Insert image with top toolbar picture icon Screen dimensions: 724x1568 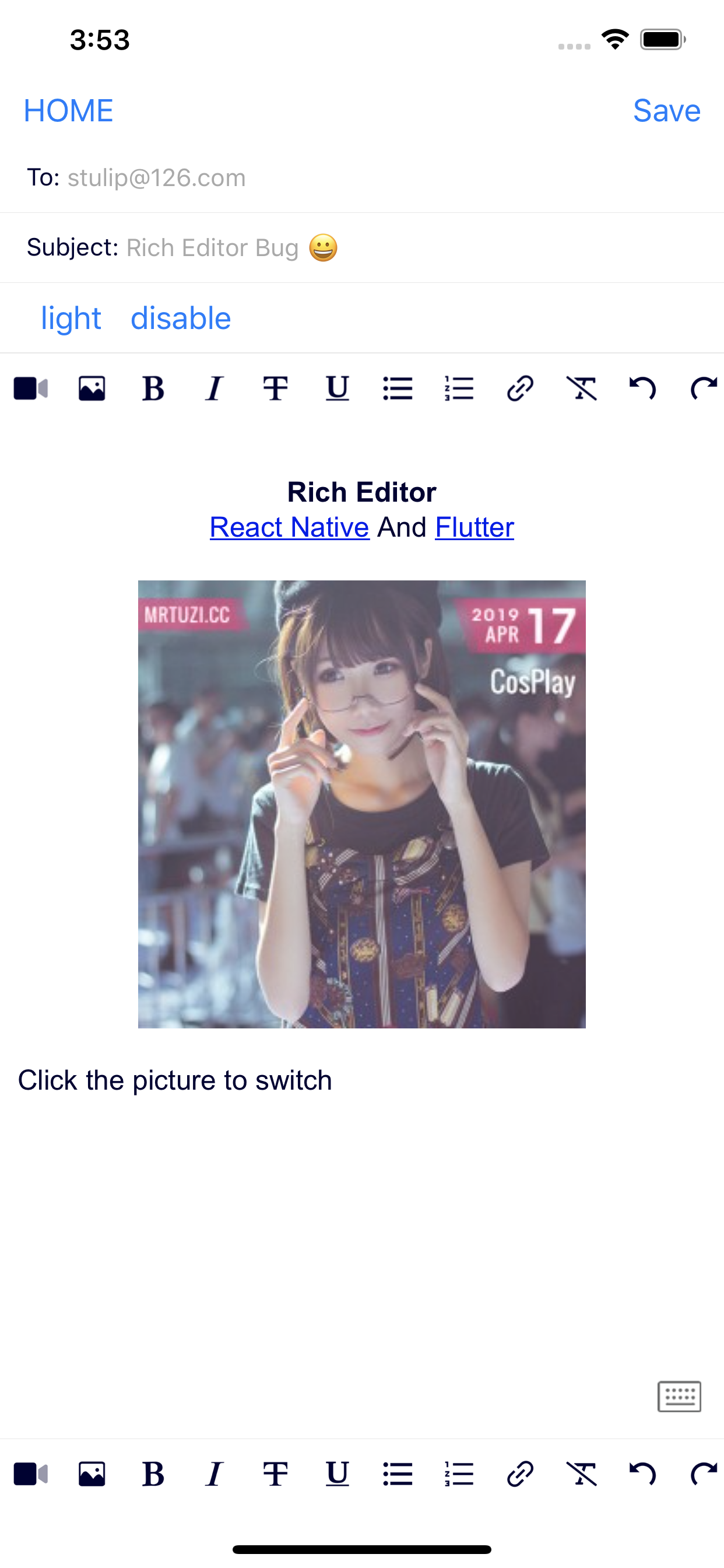pos(92,388)
